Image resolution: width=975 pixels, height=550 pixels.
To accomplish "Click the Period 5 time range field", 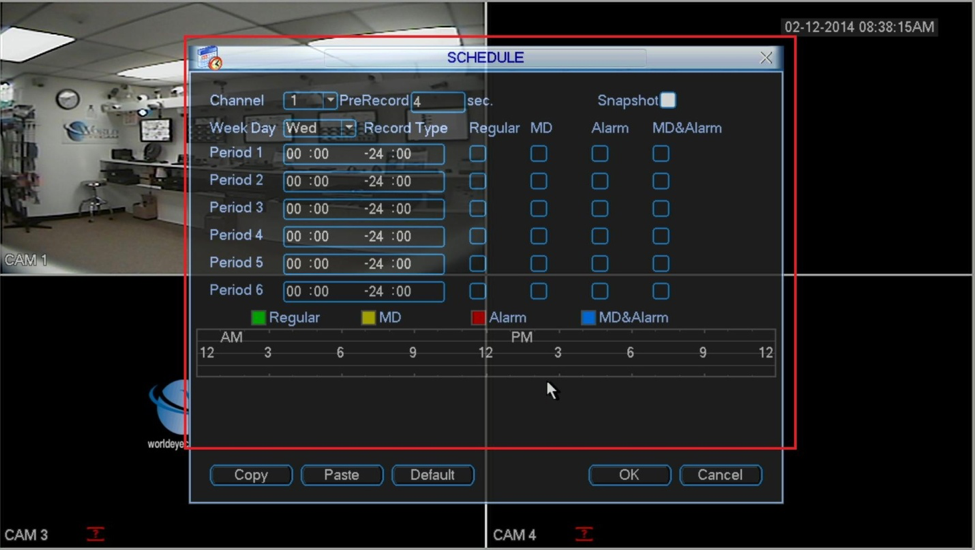I will tap(364, 264).
